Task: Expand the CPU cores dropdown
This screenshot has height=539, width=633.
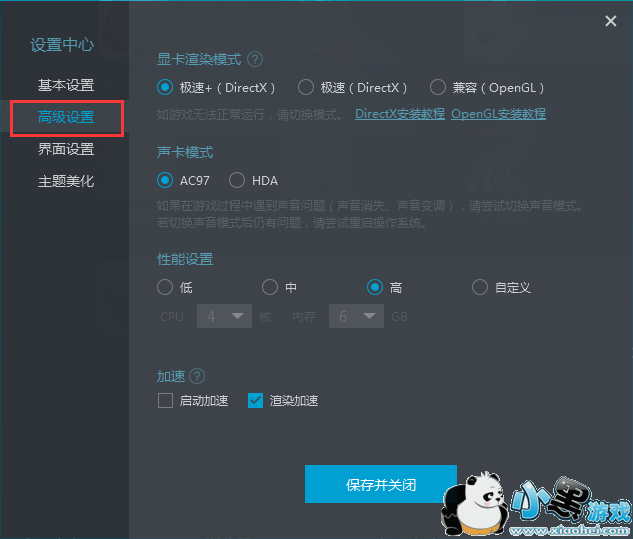Action: [x=224, y=316]
